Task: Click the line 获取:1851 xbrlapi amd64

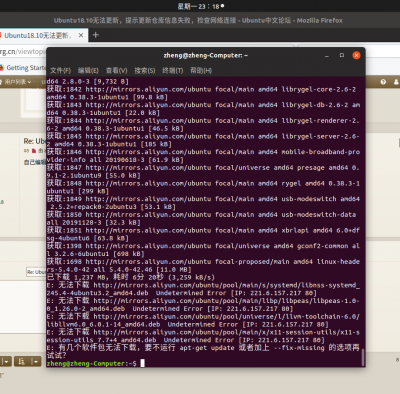Action: click(x=203, y=234)
